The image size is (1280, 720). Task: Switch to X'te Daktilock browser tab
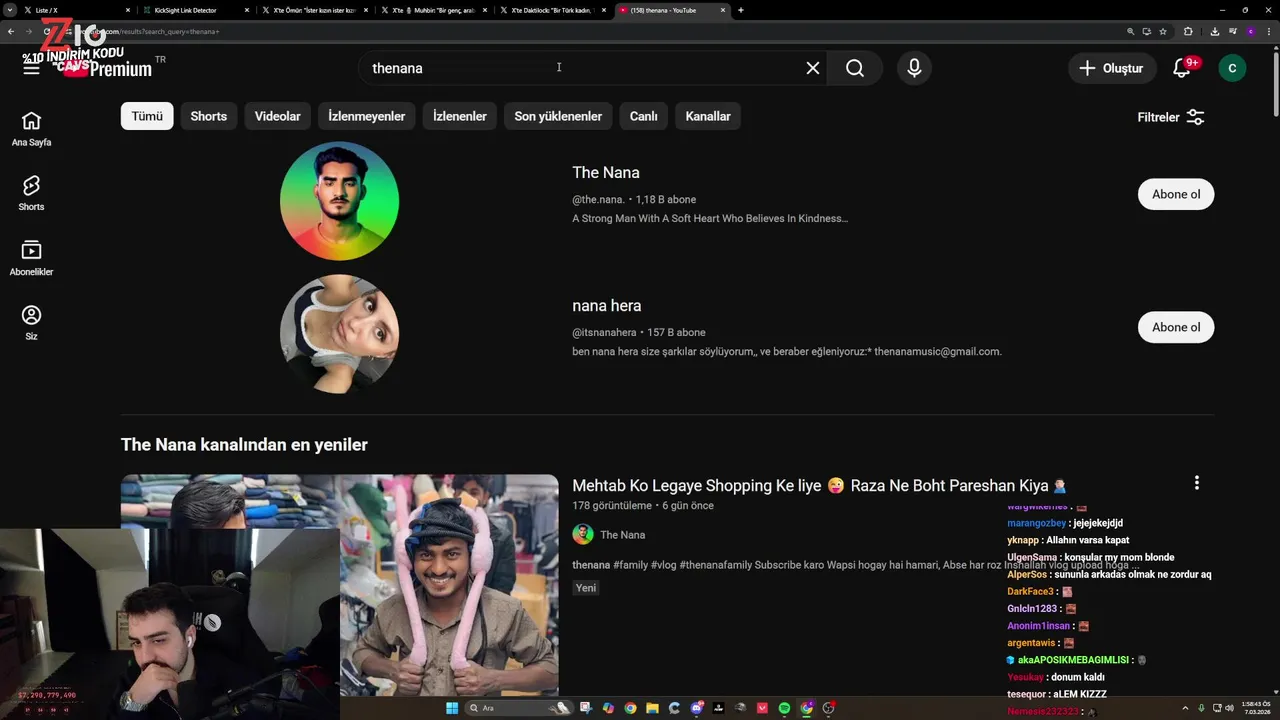point(551,10)
